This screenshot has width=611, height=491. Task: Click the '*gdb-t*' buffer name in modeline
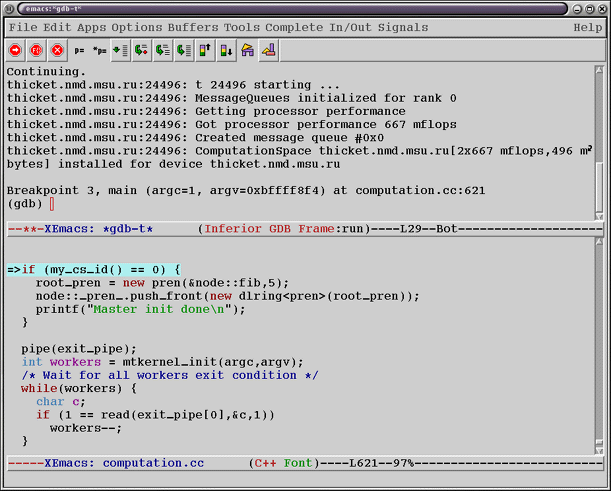(x=128, y=229)
